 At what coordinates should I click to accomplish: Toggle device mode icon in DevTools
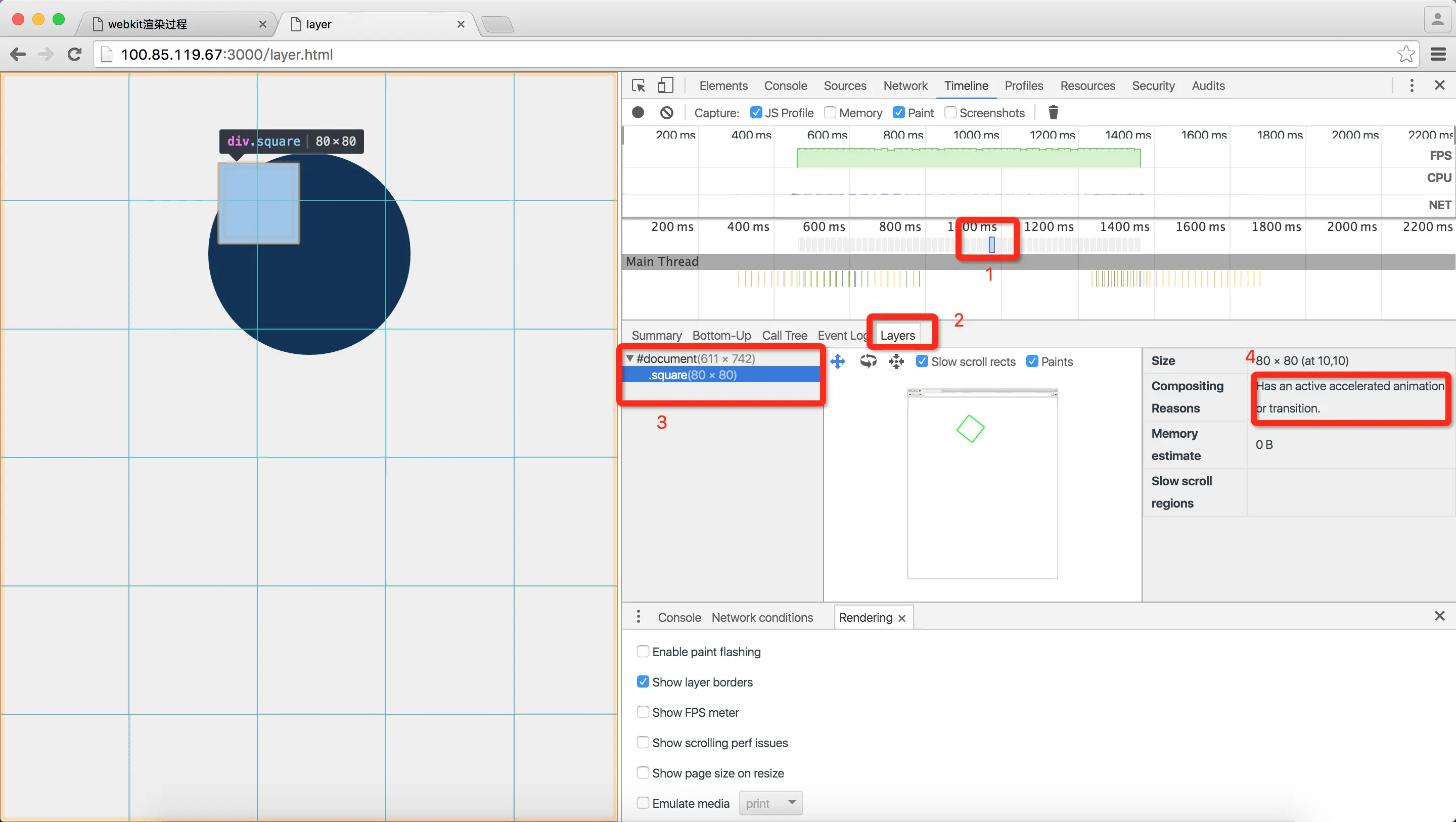(x=666, y=85)
